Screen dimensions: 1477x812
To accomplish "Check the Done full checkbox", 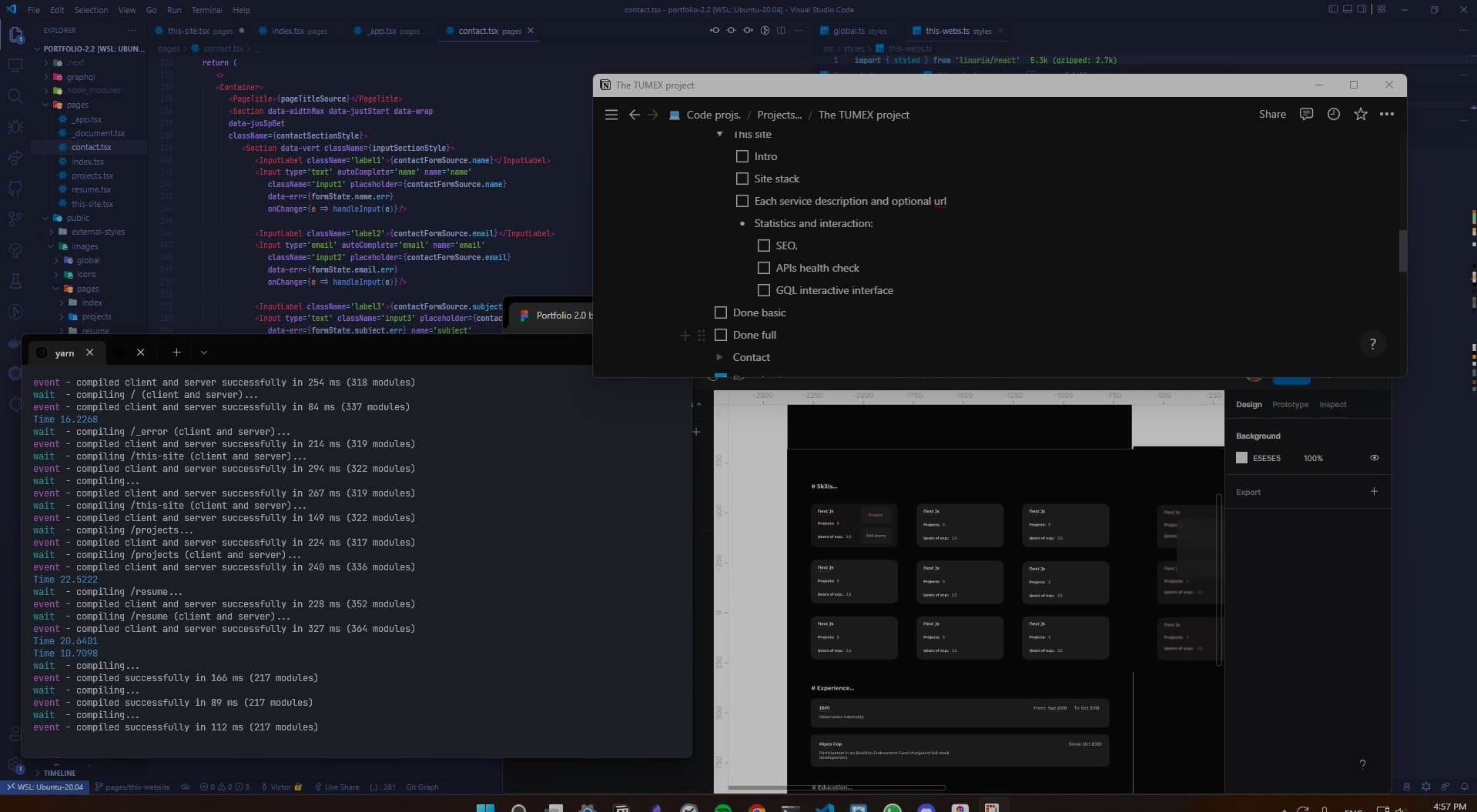I will tap(721, 335).
